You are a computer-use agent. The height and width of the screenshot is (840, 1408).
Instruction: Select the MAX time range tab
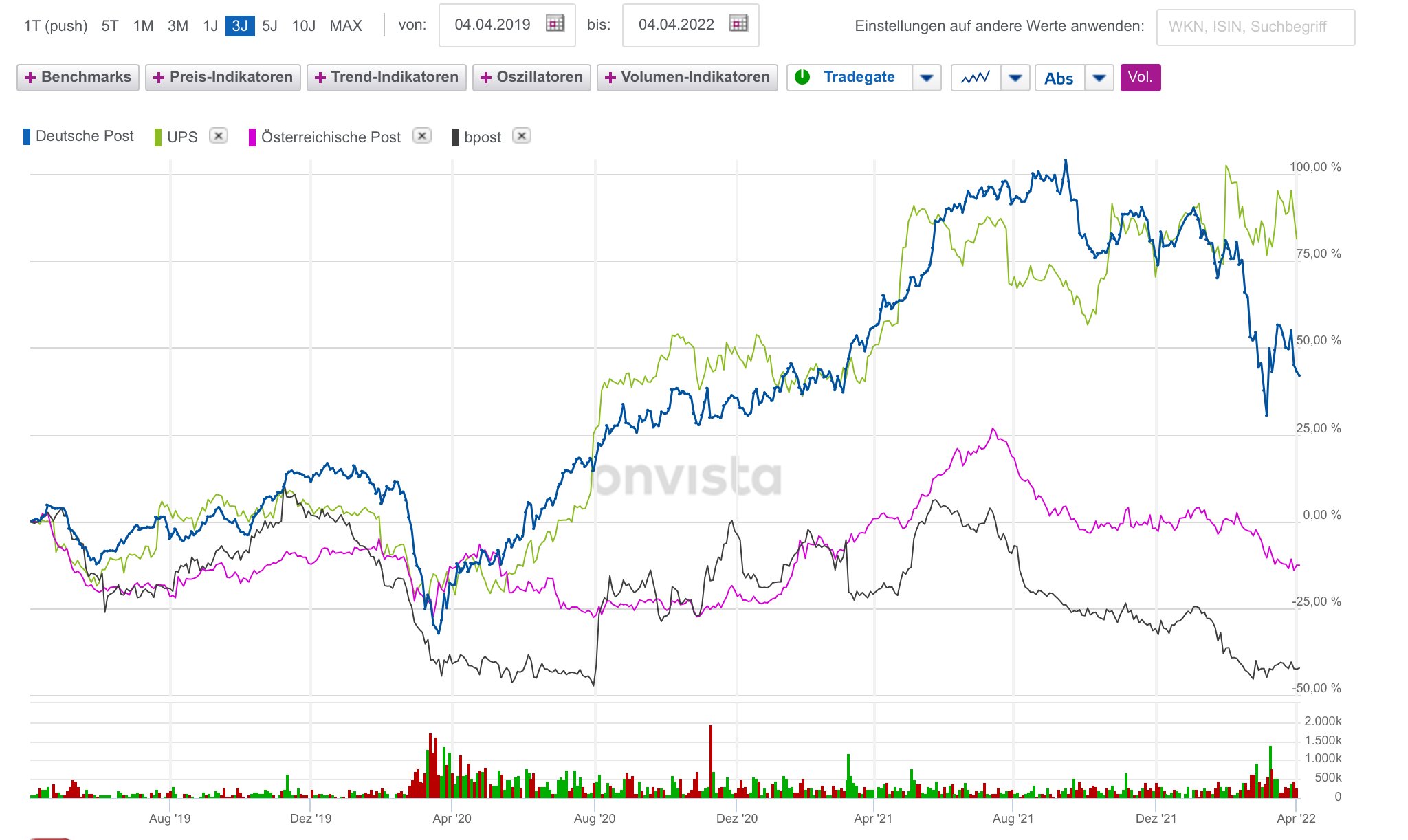(x=345, y=26)
